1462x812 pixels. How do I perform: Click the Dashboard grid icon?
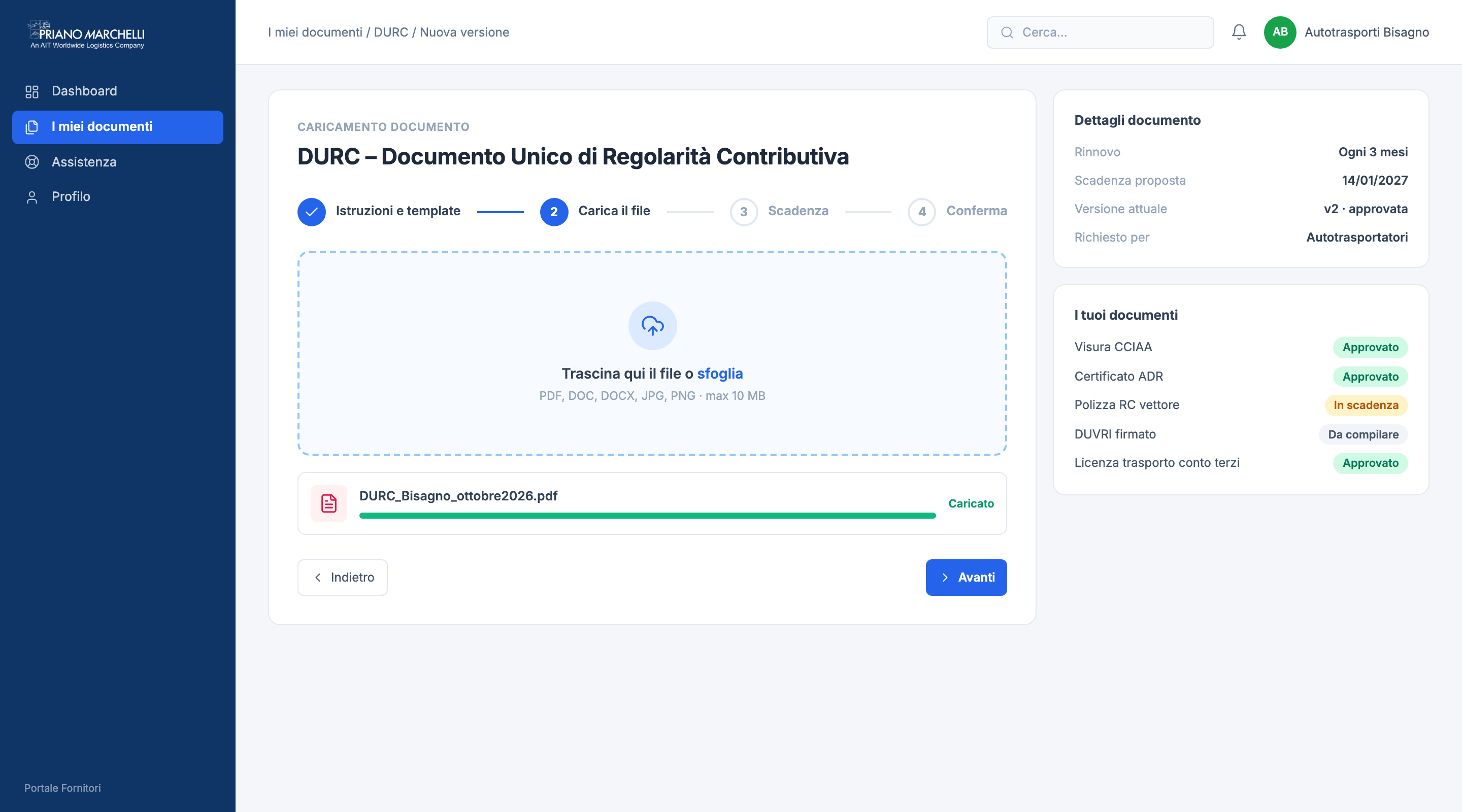(32, 91)
